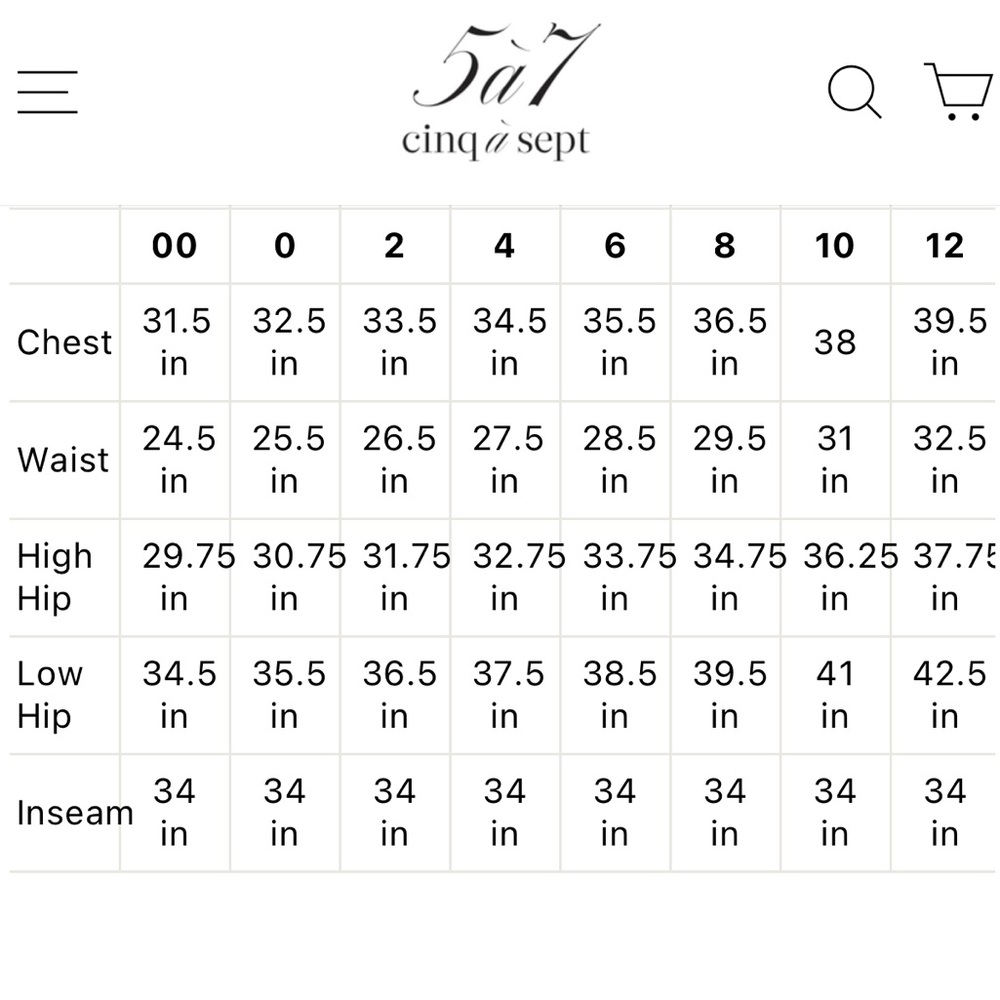Viewport: 1000px width, 1000px height.
Task: Select the size 8 column header
Action: coord(725,246)
